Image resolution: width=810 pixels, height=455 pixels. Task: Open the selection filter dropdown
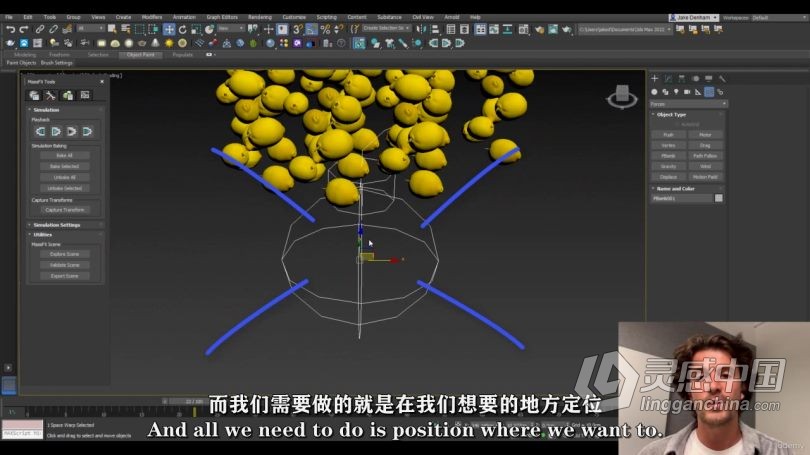pyautogui.click(x=91, y=29)
